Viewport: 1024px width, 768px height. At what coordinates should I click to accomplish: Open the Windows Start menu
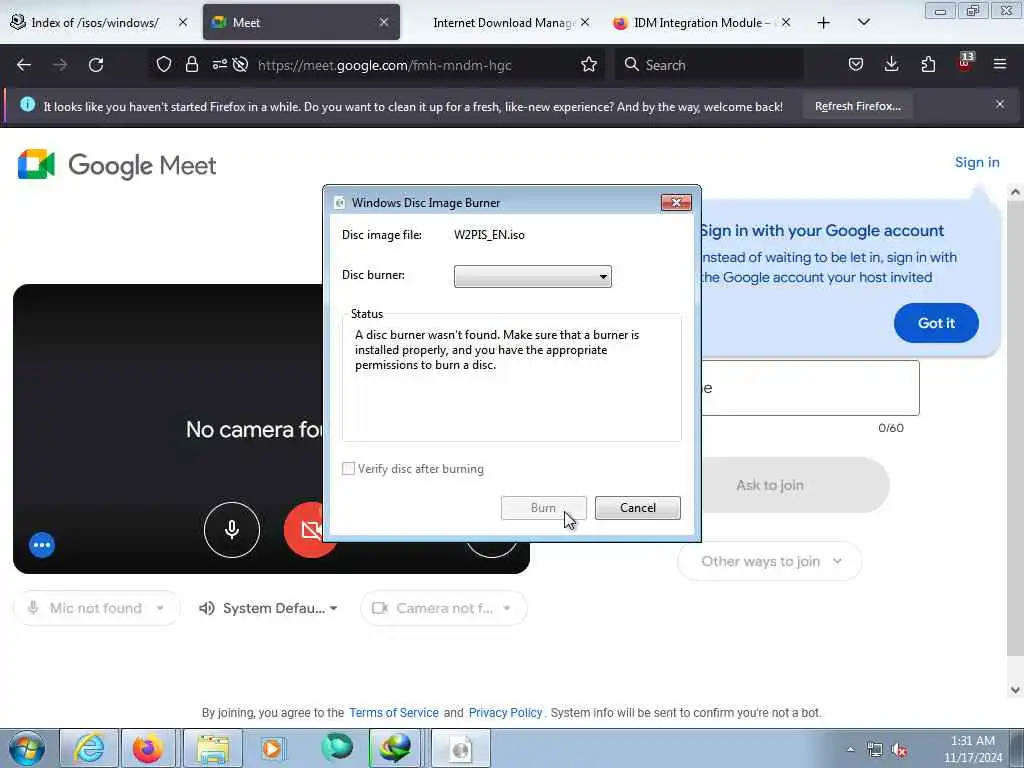pyautogui.click(x=27, y=748)
